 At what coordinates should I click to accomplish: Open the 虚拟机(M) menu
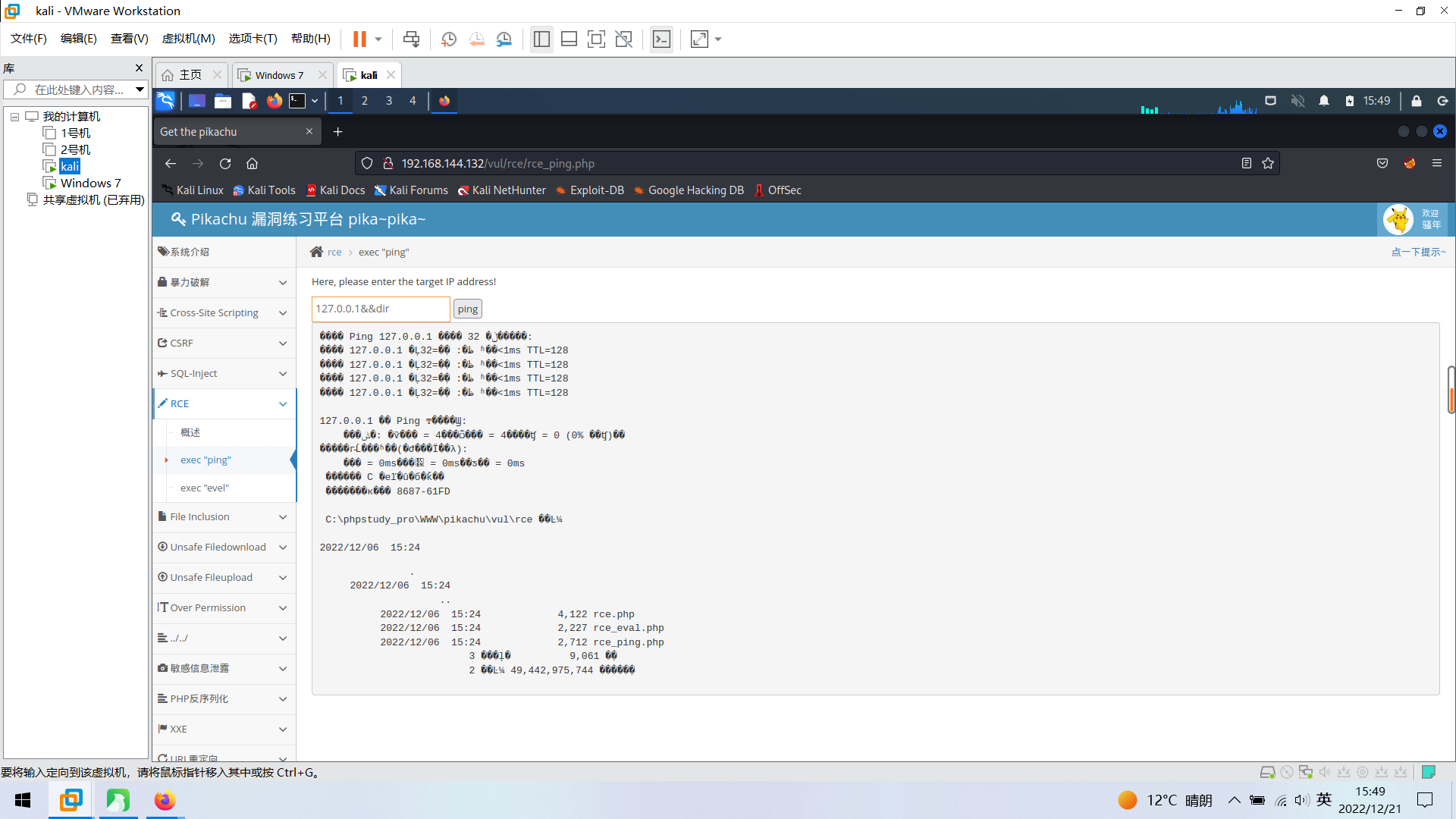point(188,39)
